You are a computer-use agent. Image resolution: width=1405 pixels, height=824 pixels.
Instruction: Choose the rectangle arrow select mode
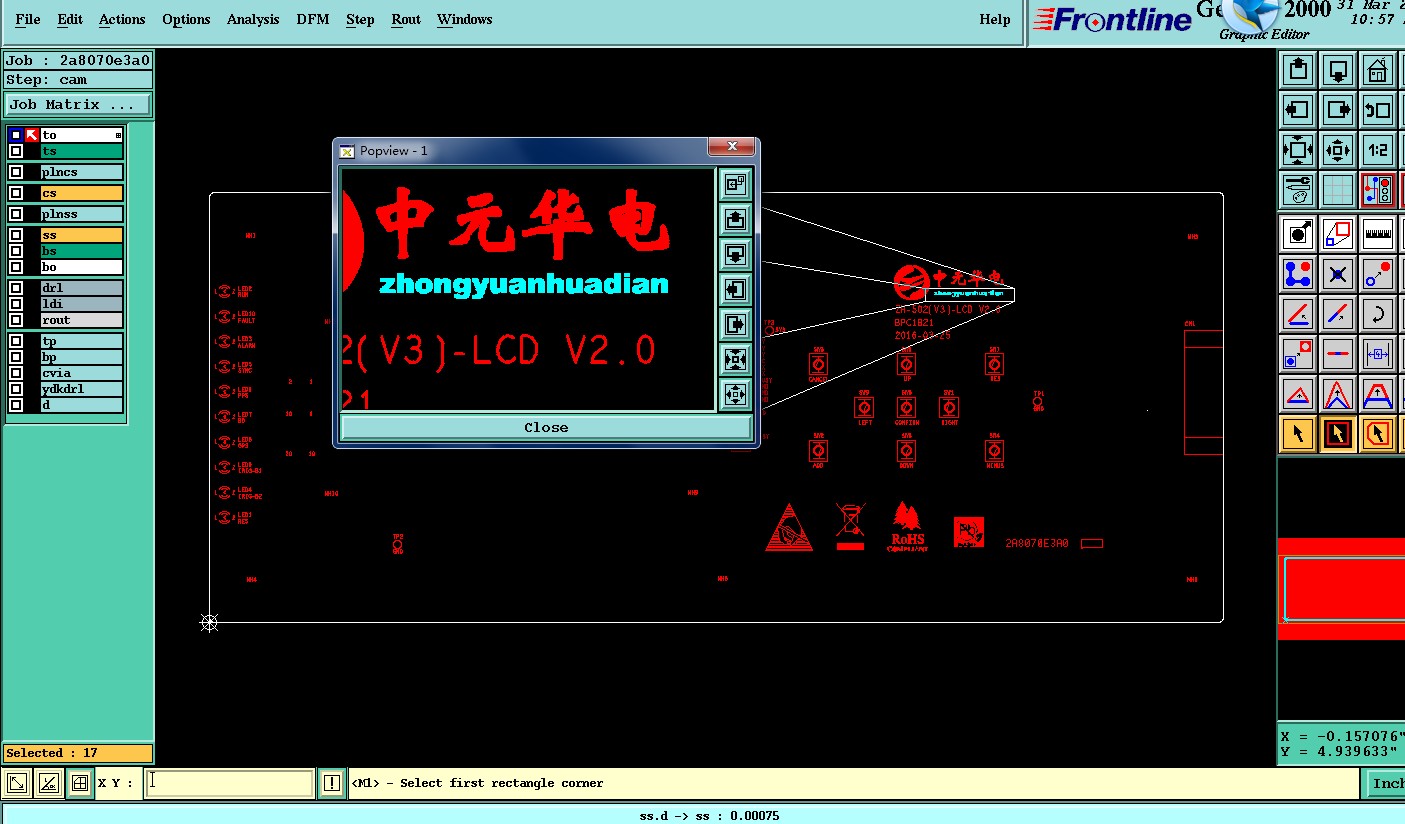coord(1338,434)
